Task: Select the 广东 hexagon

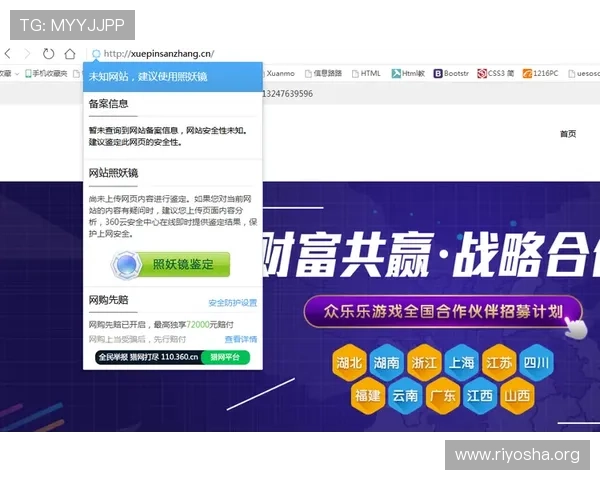Action: [x=442, y=395]
